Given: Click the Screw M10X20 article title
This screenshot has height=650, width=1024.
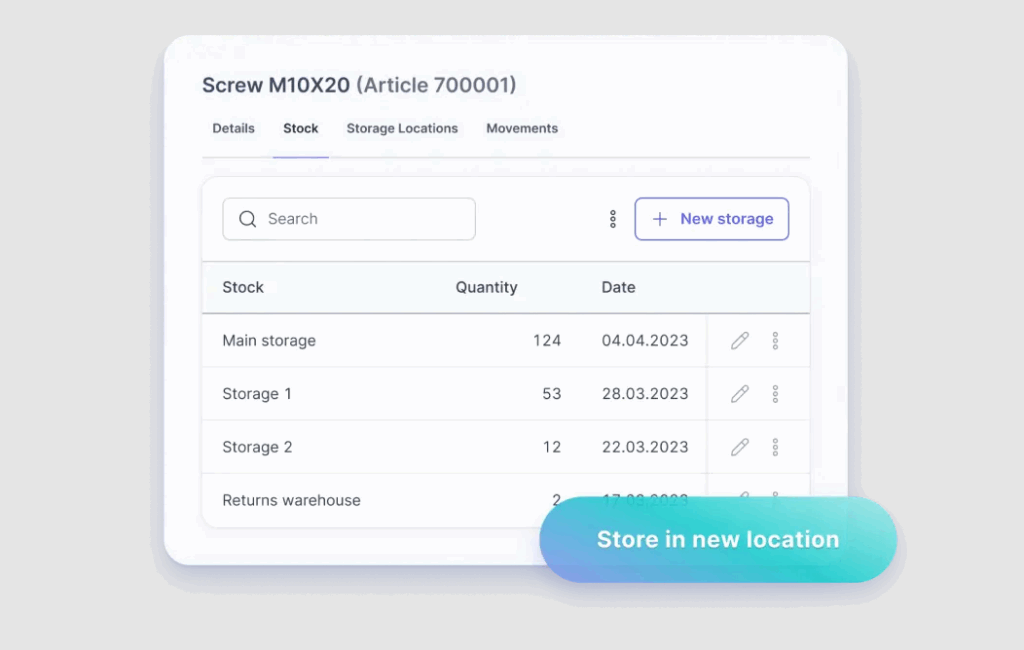Looking at the screenshot, I should [359, 85].
